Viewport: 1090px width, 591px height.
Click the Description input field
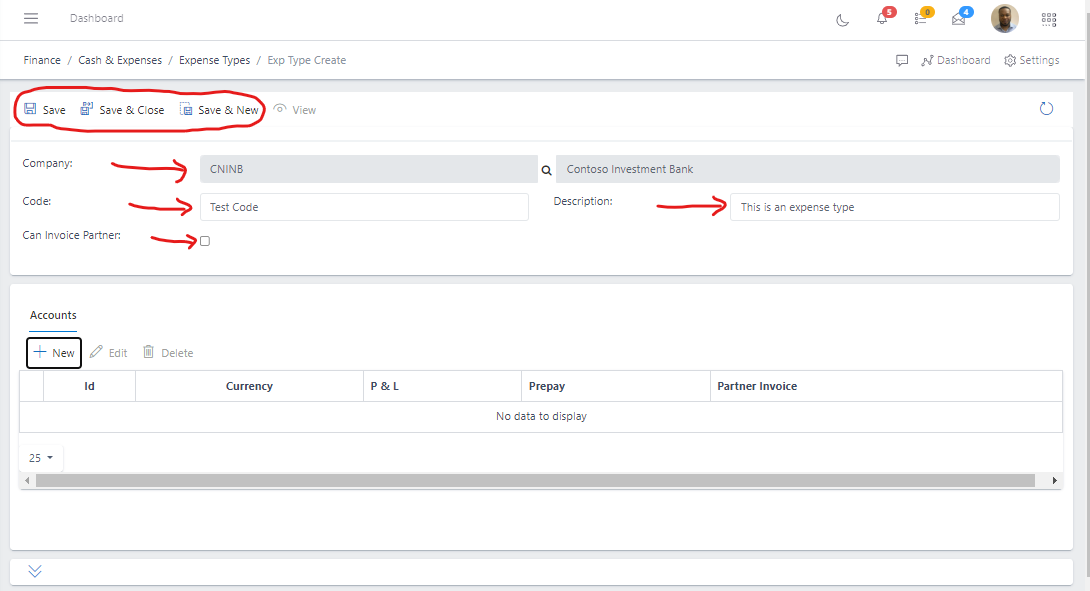[893, 207]
